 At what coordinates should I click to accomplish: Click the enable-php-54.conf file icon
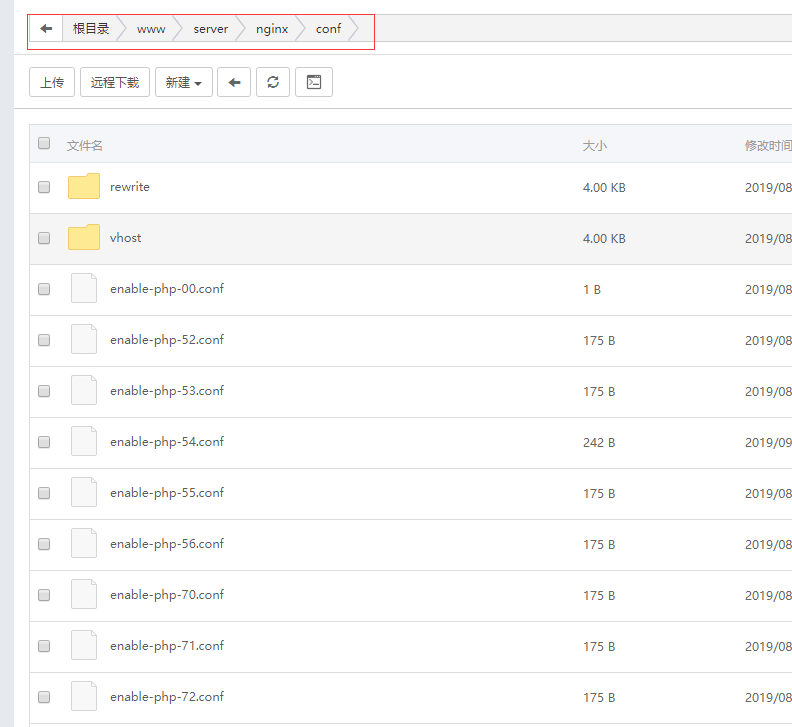[x=84, y=442]
